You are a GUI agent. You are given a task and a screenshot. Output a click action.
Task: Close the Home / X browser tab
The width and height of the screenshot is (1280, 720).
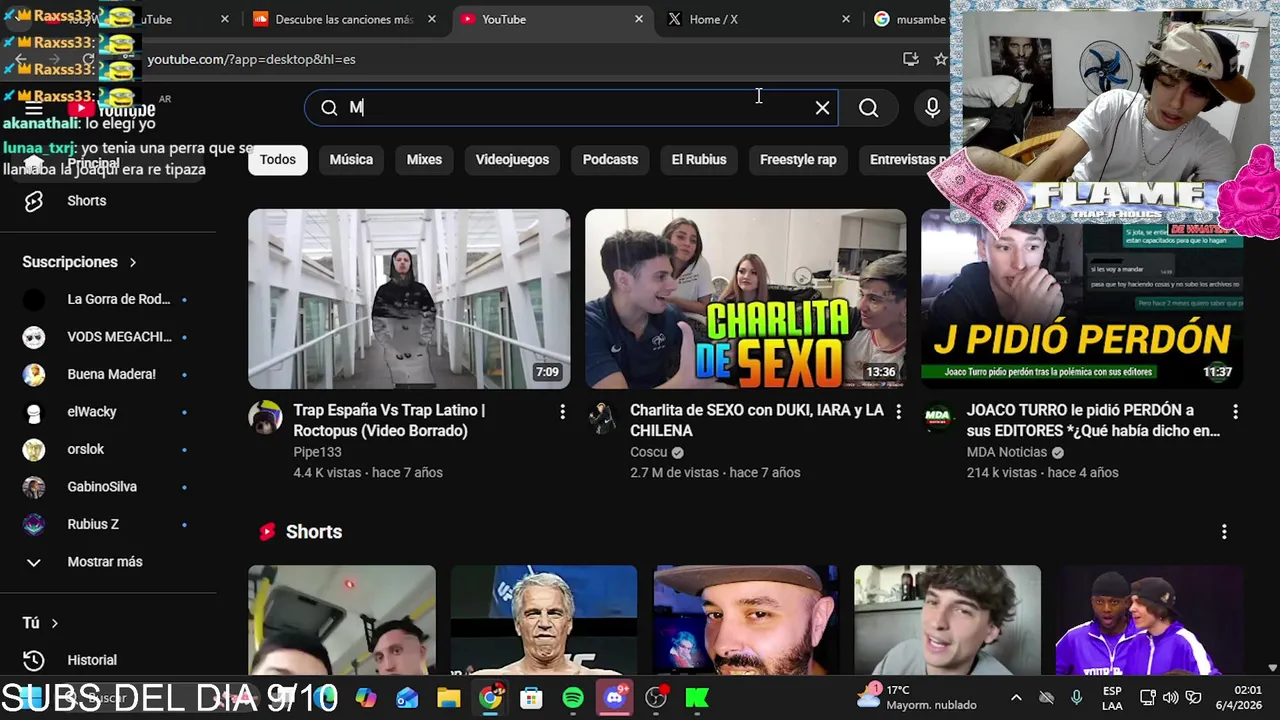[x=846, y=19]
